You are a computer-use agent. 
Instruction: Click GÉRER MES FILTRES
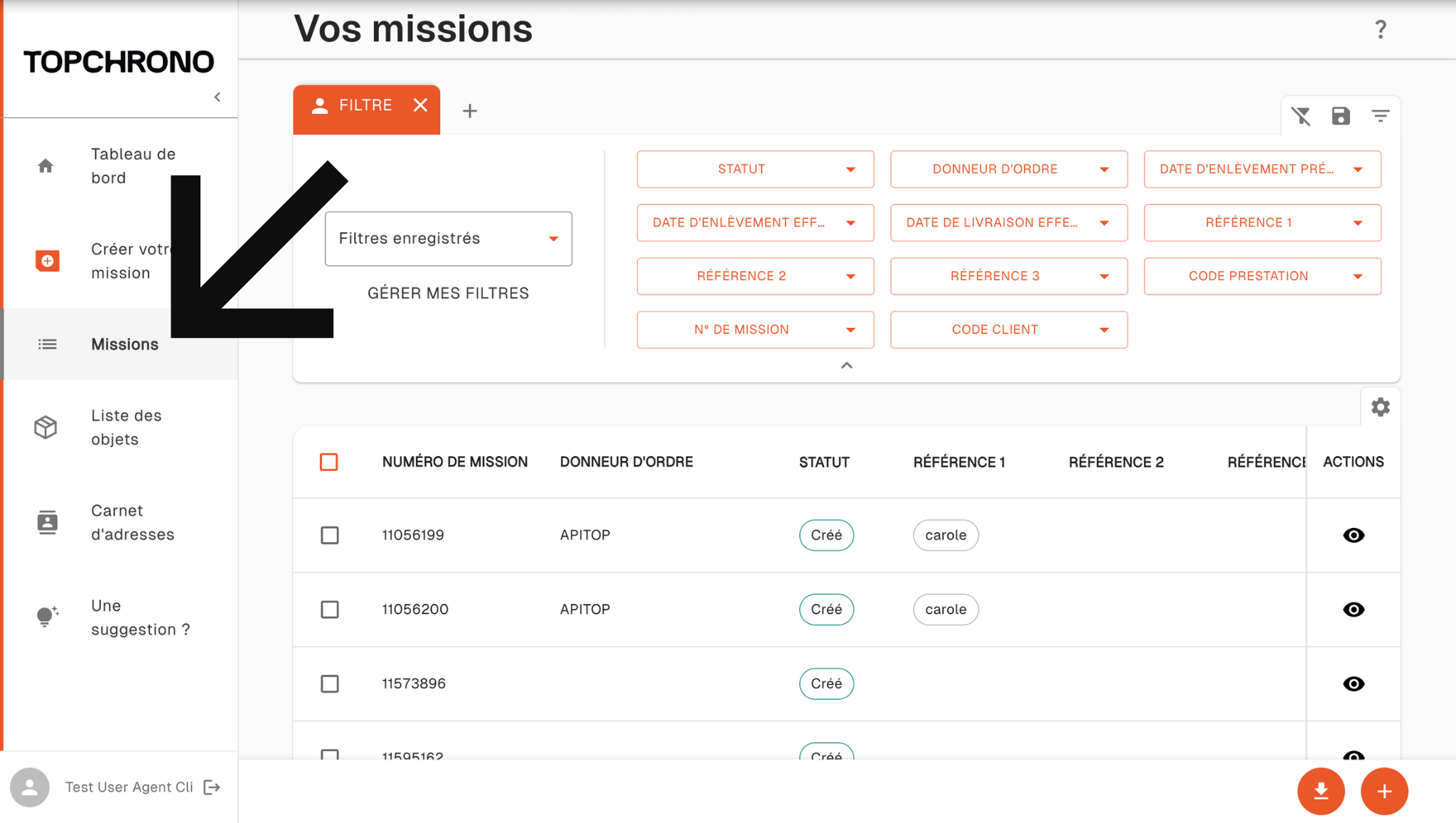point(447,292)
